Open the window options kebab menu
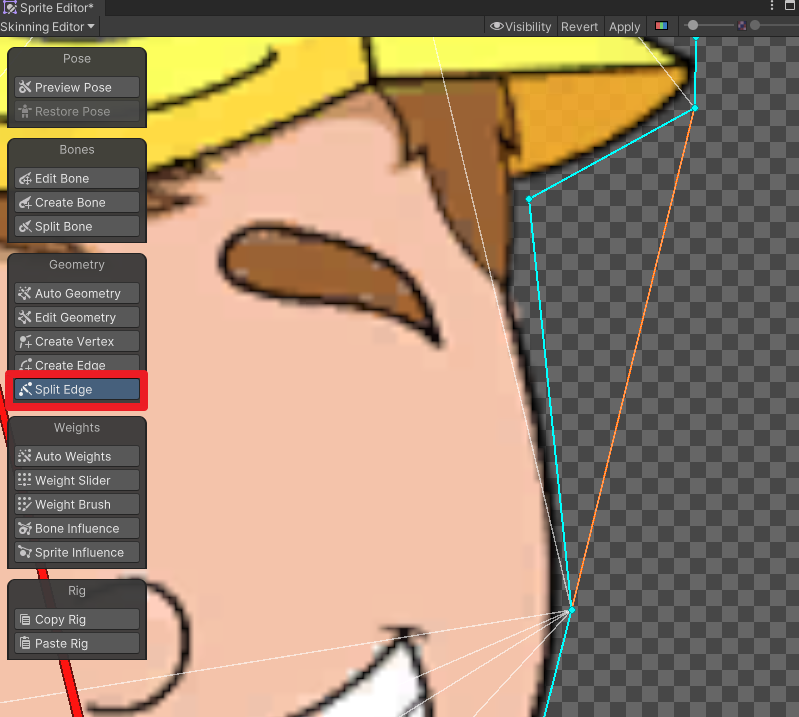The width and height of the screenshot is (799, 717). click(772, 6)
